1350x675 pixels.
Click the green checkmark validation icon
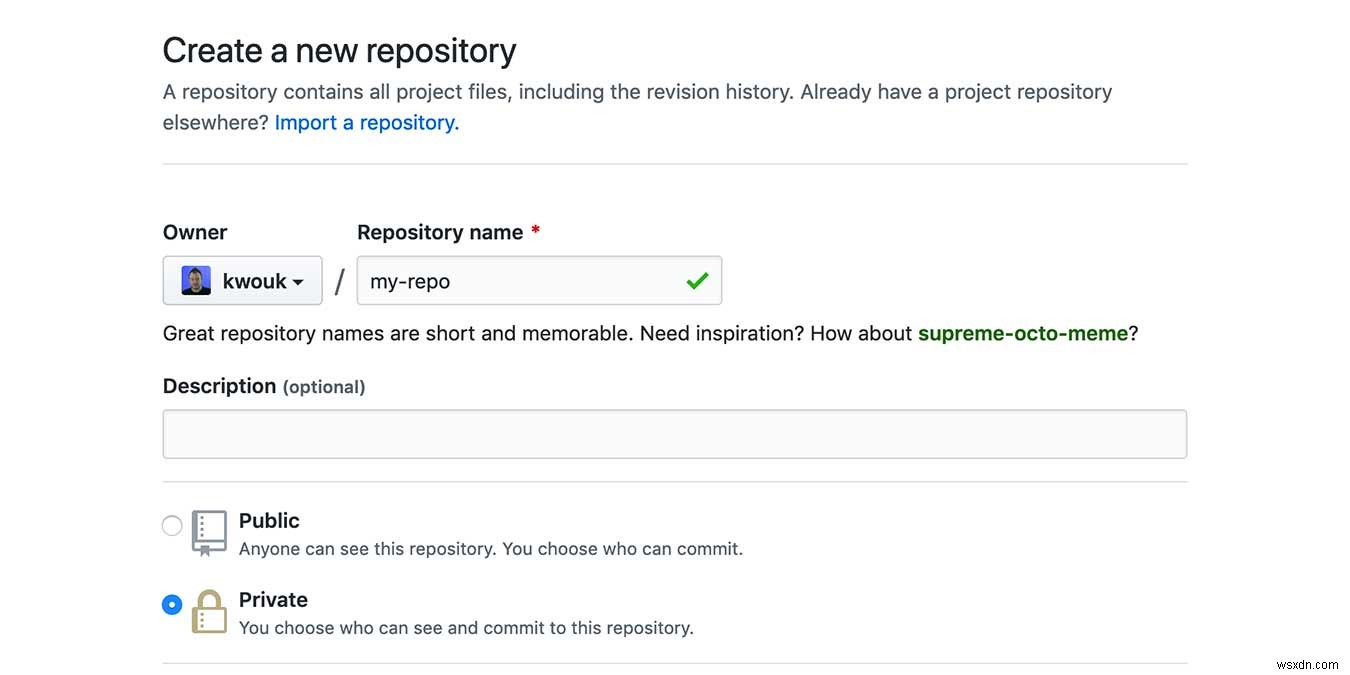pyautogui.click(x=697, y=281)
